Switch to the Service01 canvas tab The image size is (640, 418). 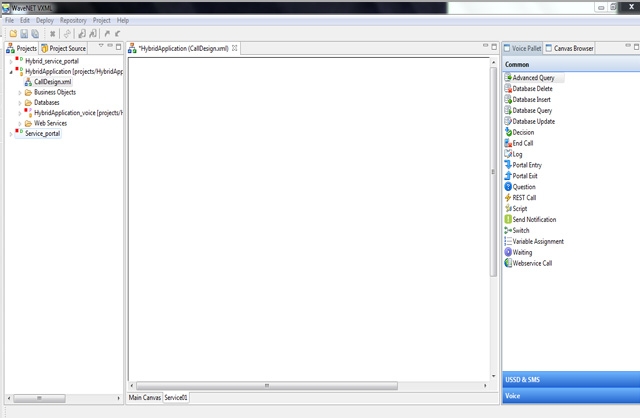177,398
